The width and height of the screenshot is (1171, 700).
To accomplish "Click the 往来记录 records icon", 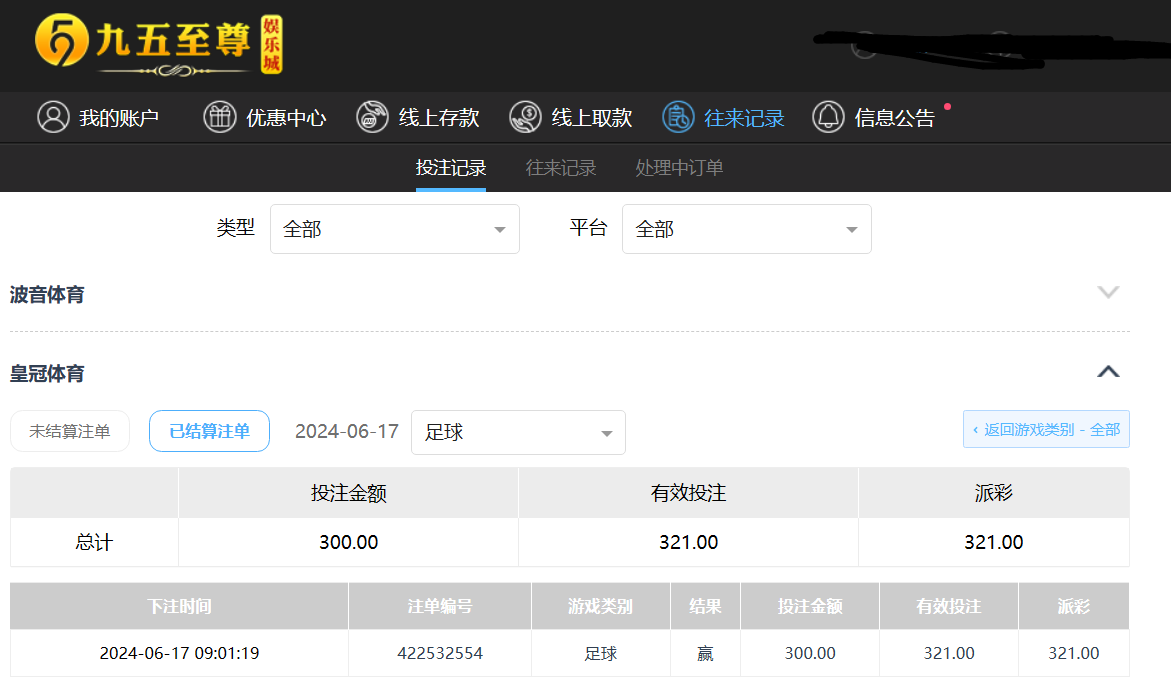I will [x=678, y=117].
